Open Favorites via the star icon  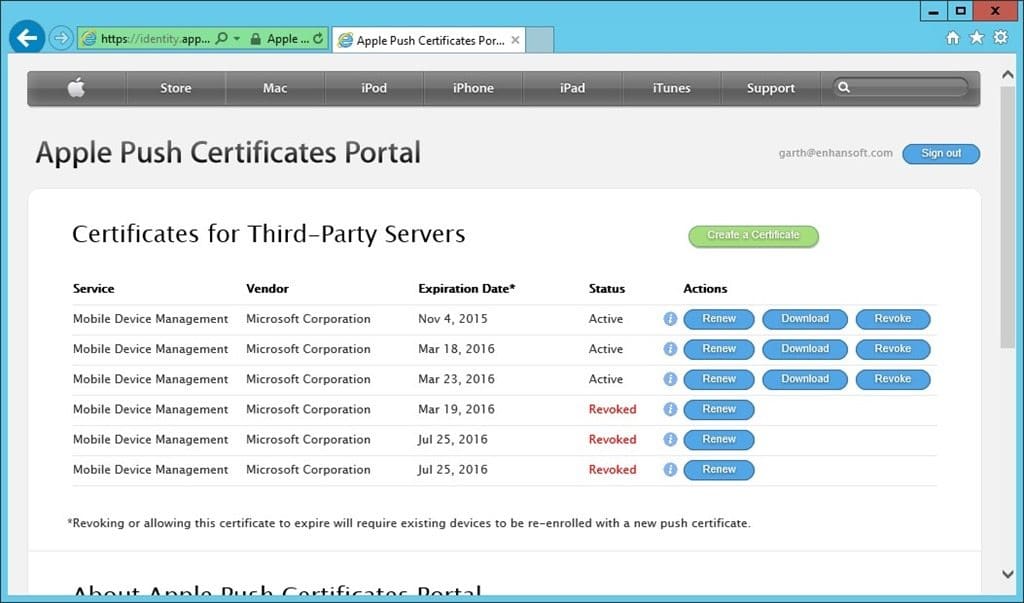pos(976,38)
